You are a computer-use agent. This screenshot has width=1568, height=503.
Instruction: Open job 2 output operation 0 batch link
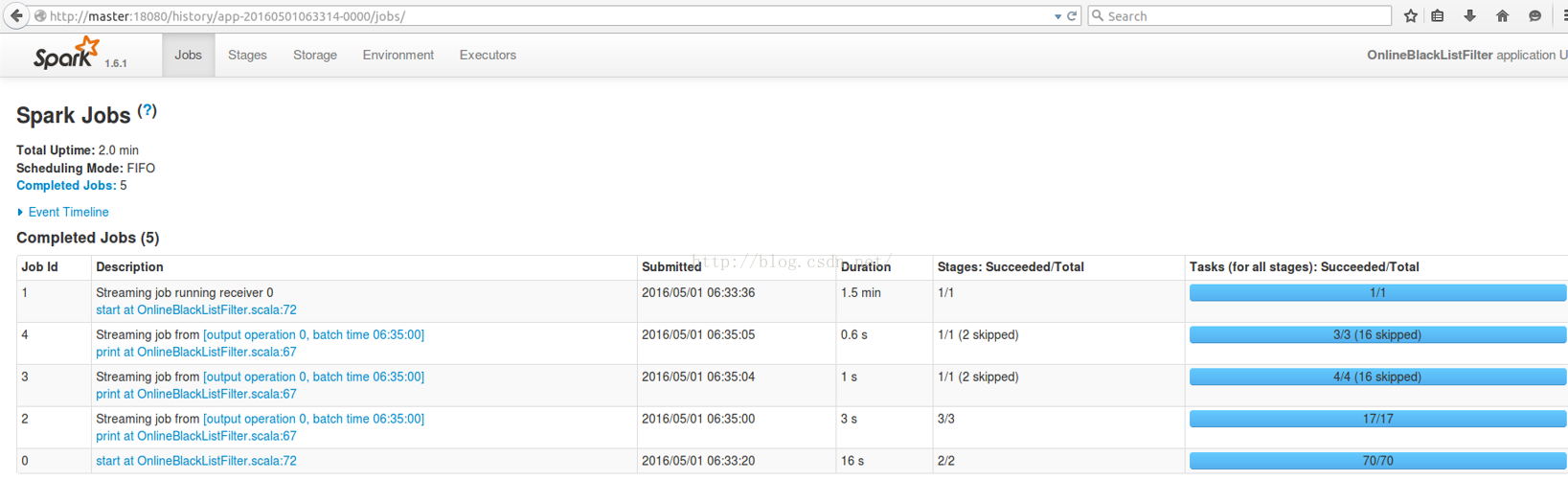313,420
